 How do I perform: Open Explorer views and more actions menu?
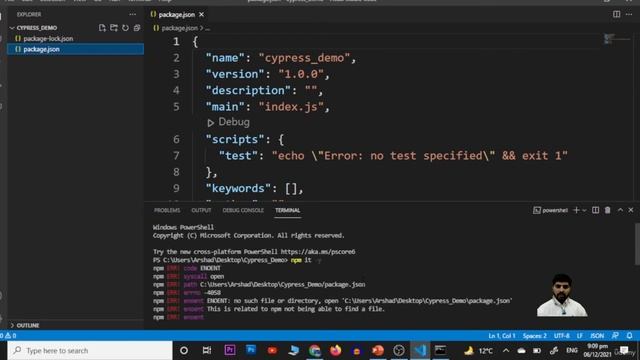pos(133,14)
